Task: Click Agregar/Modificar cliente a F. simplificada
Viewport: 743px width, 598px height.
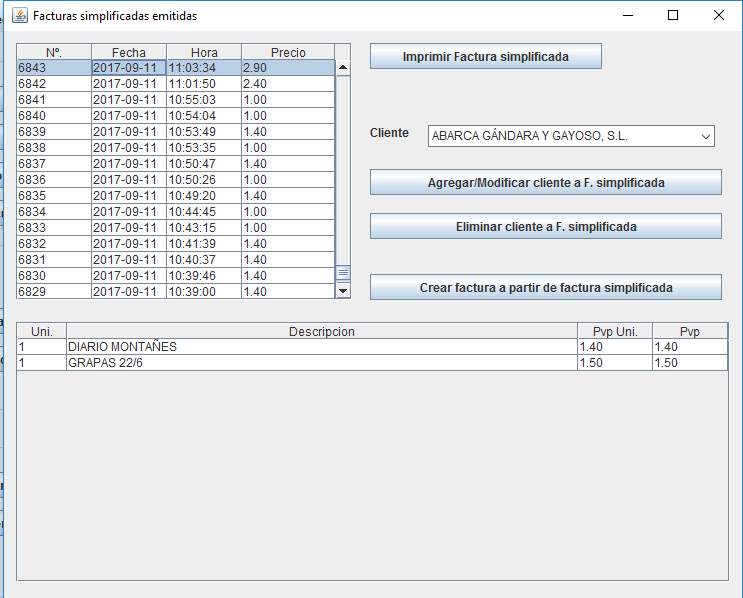Action: pos(545,183)
